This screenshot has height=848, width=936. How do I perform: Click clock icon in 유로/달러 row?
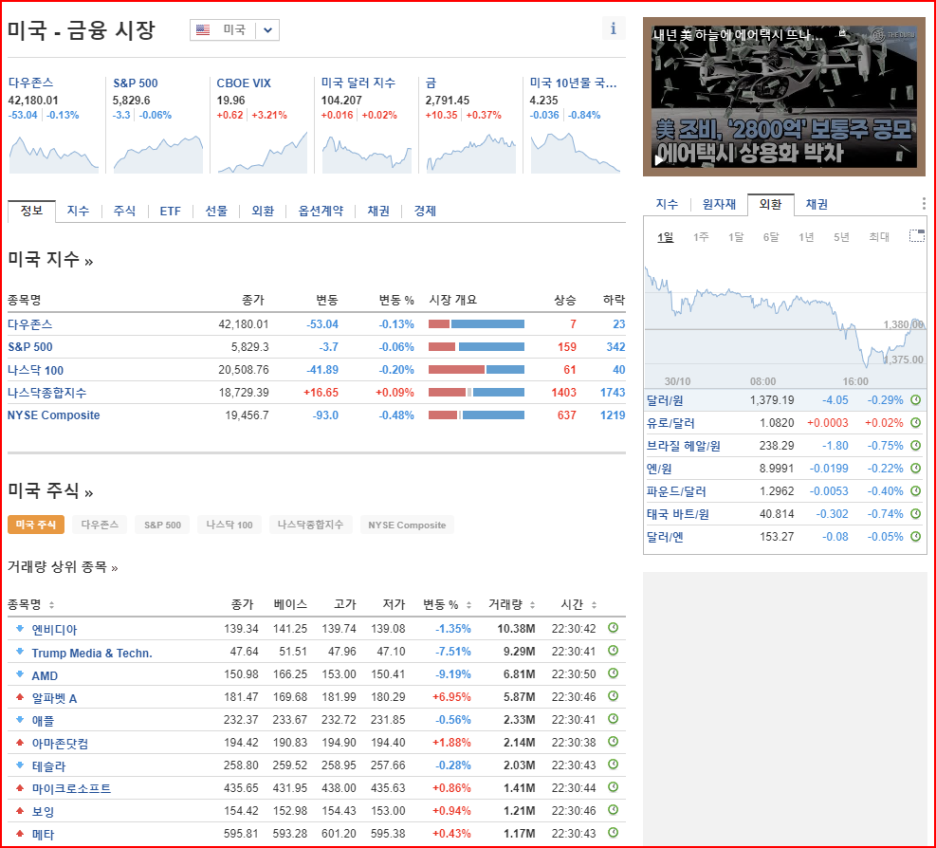click(x=916, y=423)
